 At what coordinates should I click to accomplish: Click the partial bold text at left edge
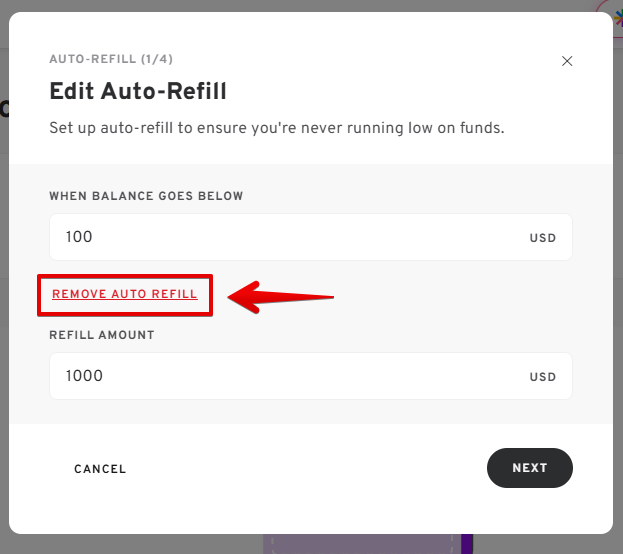[x=4, y=108]
